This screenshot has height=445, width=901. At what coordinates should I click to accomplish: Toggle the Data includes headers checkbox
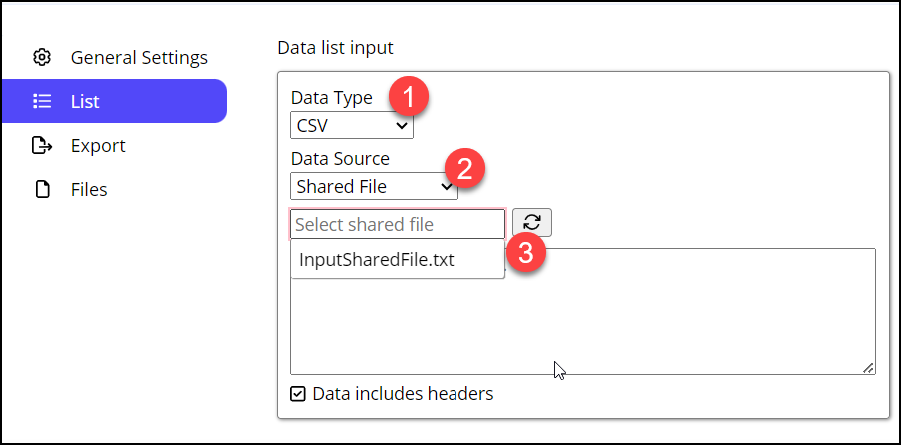(x=298, y=394)
